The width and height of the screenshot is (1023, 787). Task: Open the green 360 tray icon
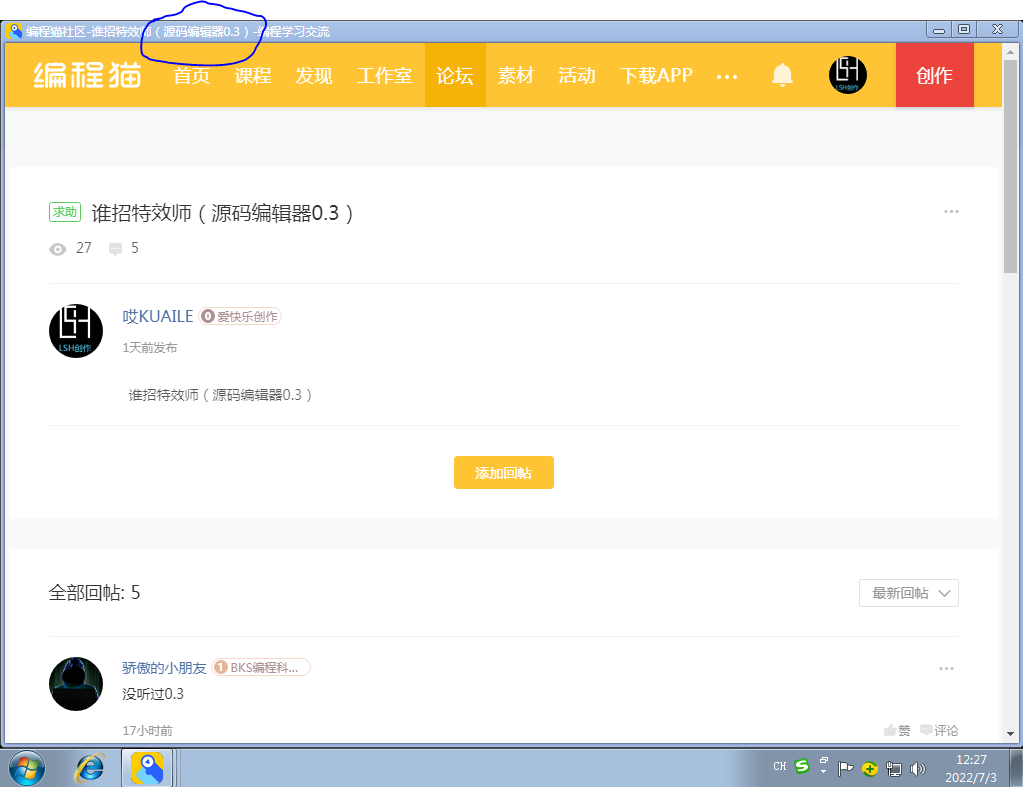[870, 769]
